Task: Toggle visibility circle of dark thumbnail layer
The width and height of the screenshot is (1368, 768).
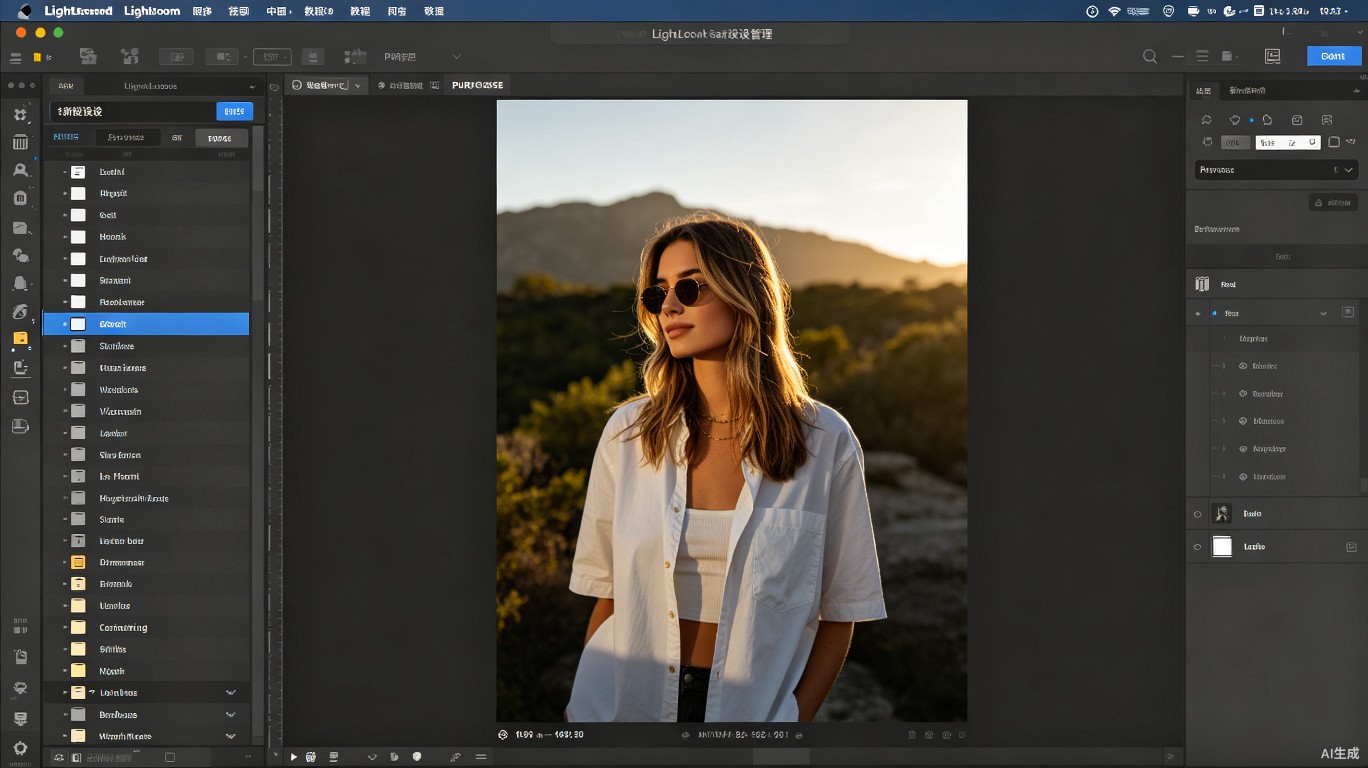Action: click(1198, 514)
